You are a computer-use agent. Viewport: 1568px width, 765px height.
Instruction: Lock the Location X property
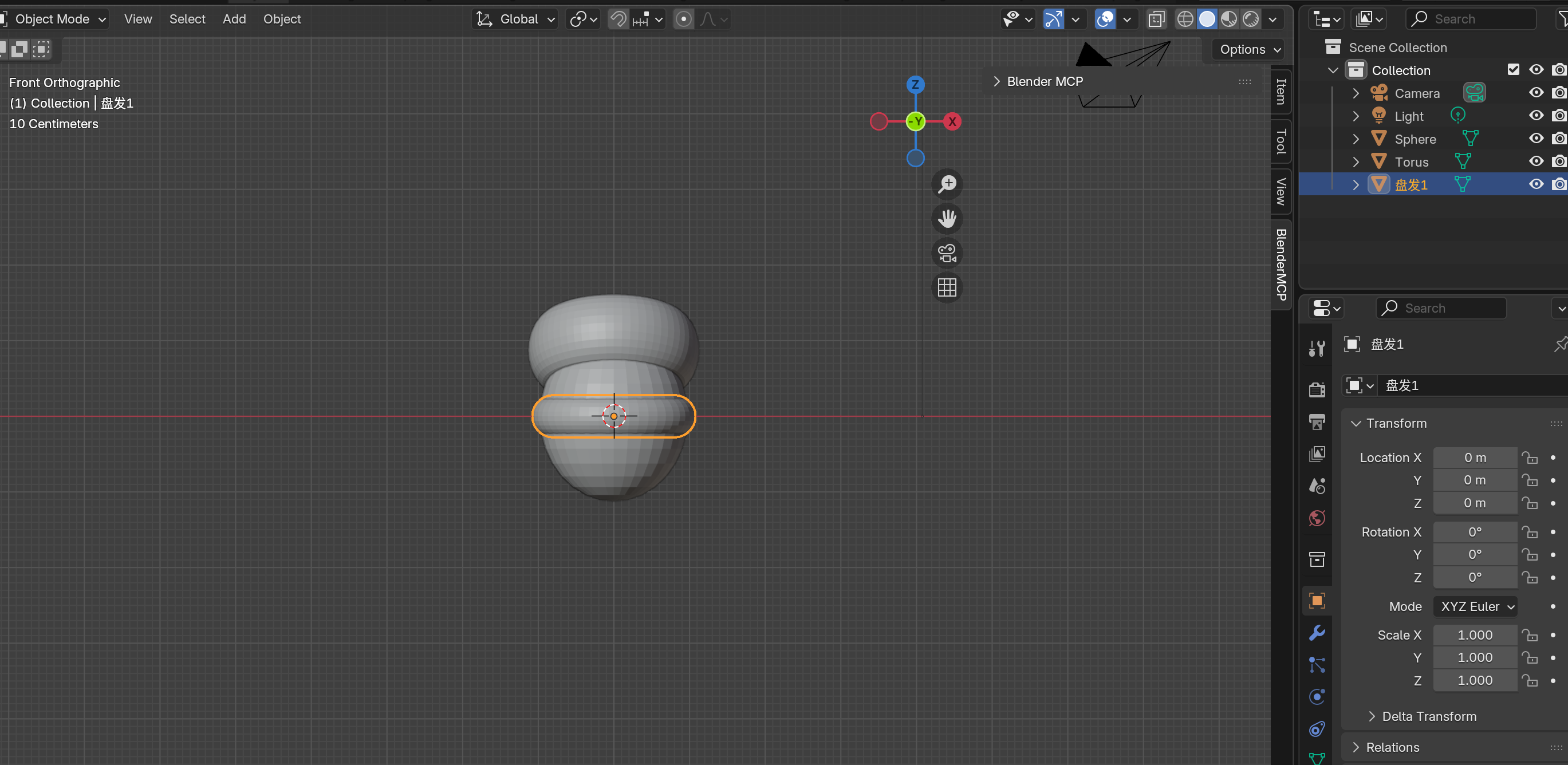pos(1529,458)
